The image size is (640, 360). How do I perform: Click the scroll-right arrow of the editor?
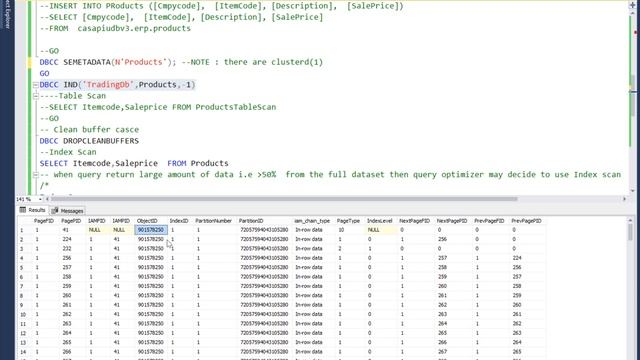[x=624, y=199]
